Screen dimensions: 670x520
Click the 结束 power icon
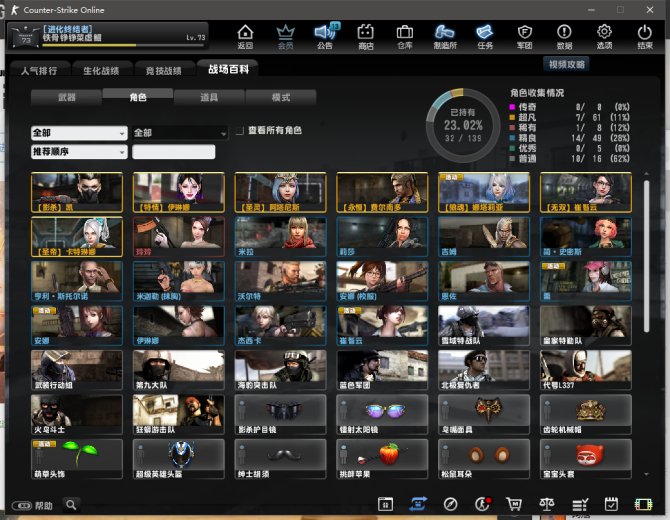644,36
